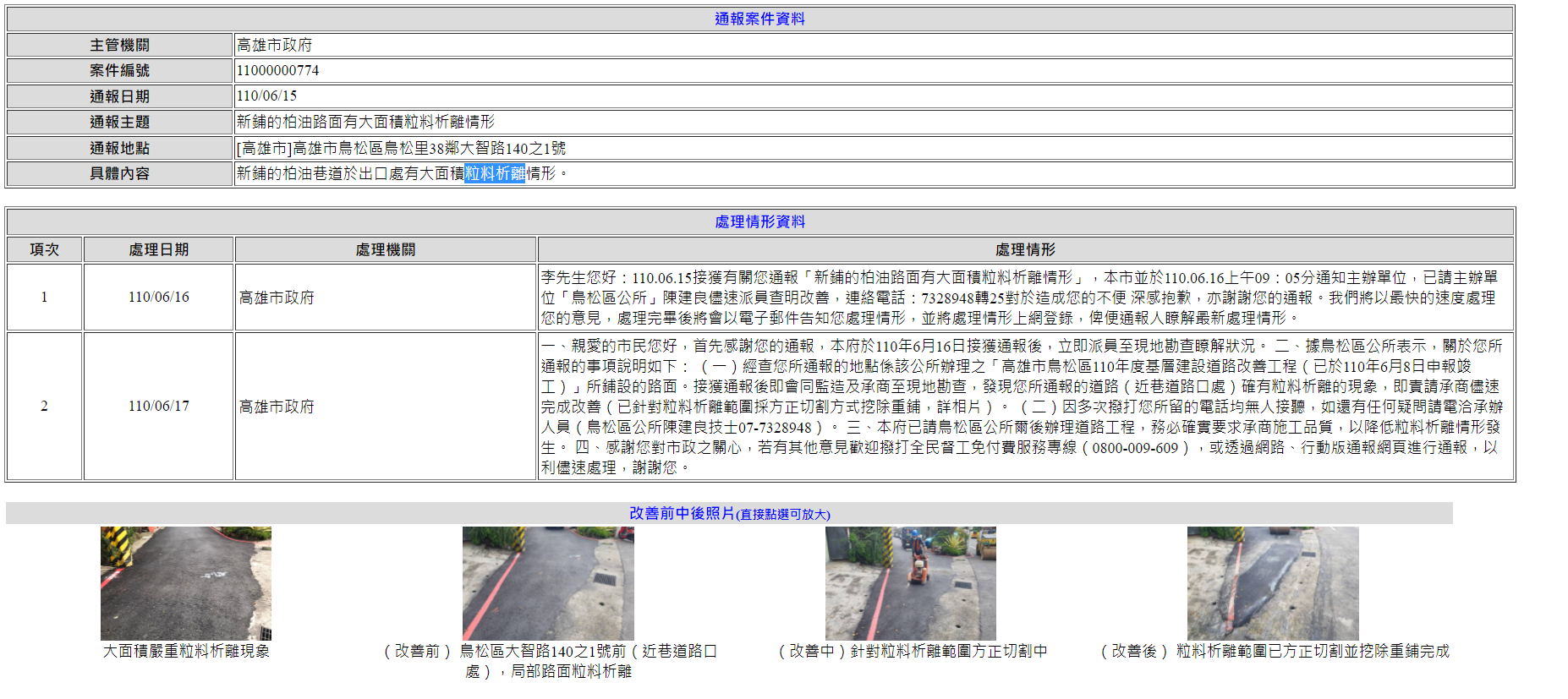
Task: Click the 處理情形資料 section header
Action: coord(759,221)
